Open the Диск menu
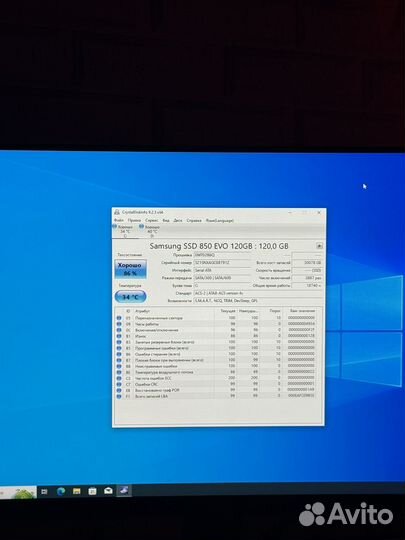The height and width of the screenshot is (540, 405). coord(178,220)
